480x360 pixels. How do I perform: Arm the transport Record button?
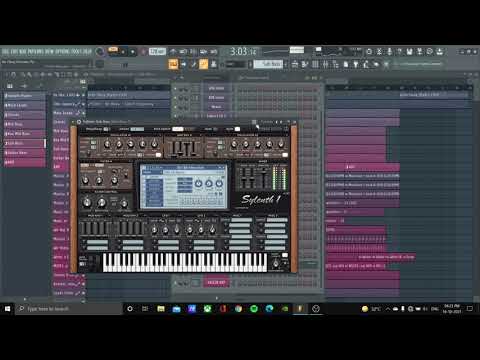click(x=143, y=52)
